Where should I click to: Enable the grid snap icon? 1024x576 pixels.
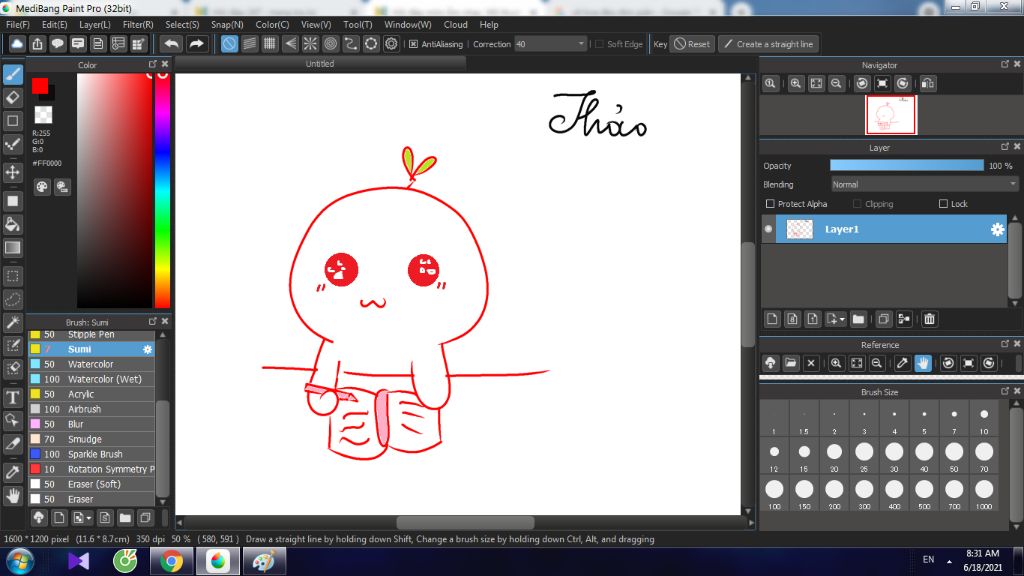click(270, 44)
